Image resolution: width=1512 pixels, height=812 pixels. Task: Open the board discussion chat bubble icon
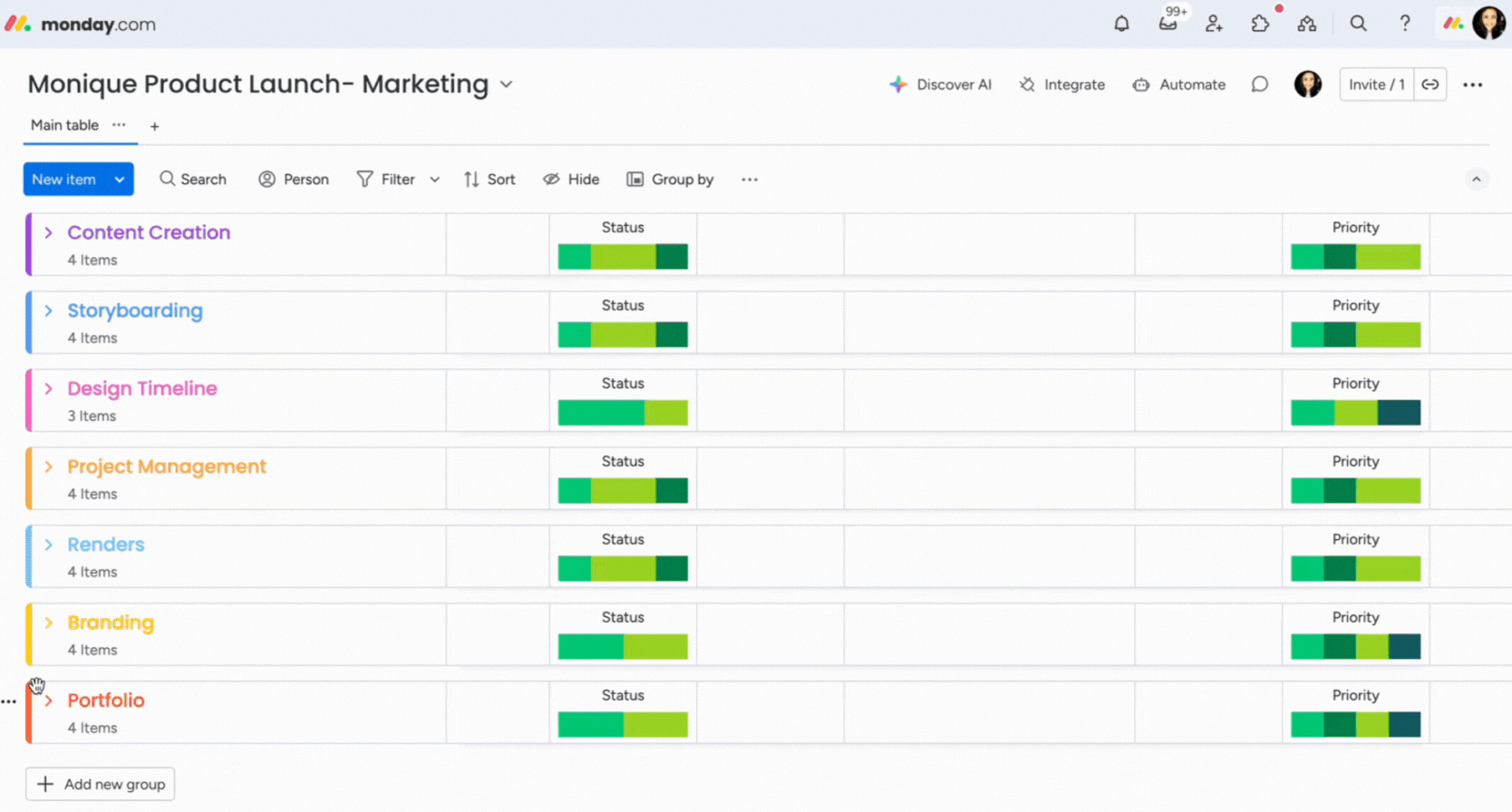(x=1259, y=84)
